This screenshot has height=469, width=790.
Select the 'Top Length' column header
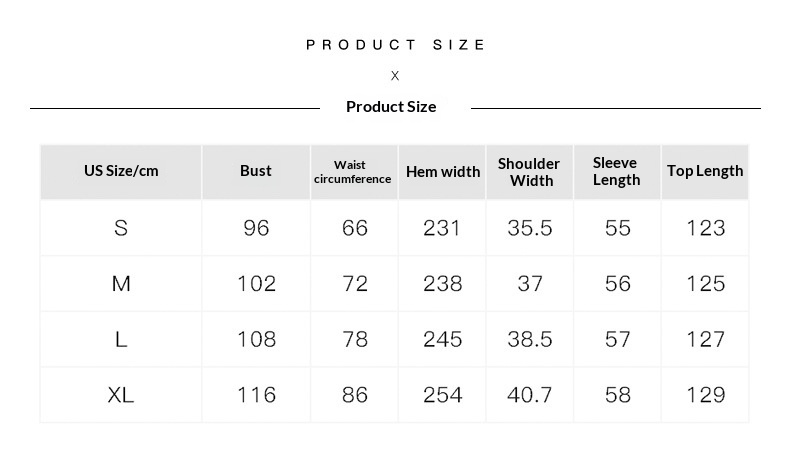705,171
